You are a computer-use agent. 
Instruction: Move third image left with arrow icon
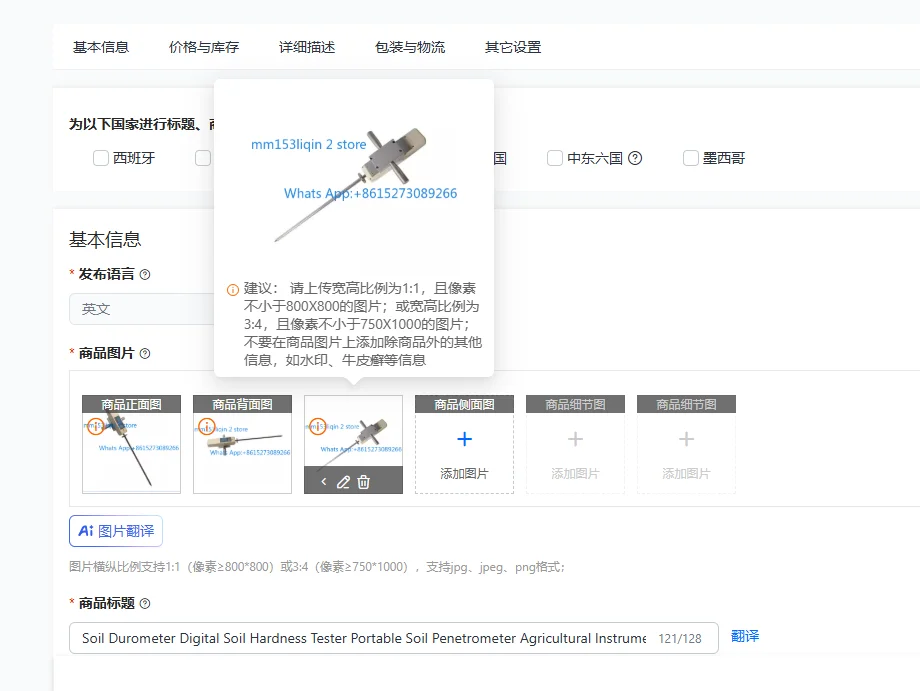pyautogui.click(x=324, y=482)
